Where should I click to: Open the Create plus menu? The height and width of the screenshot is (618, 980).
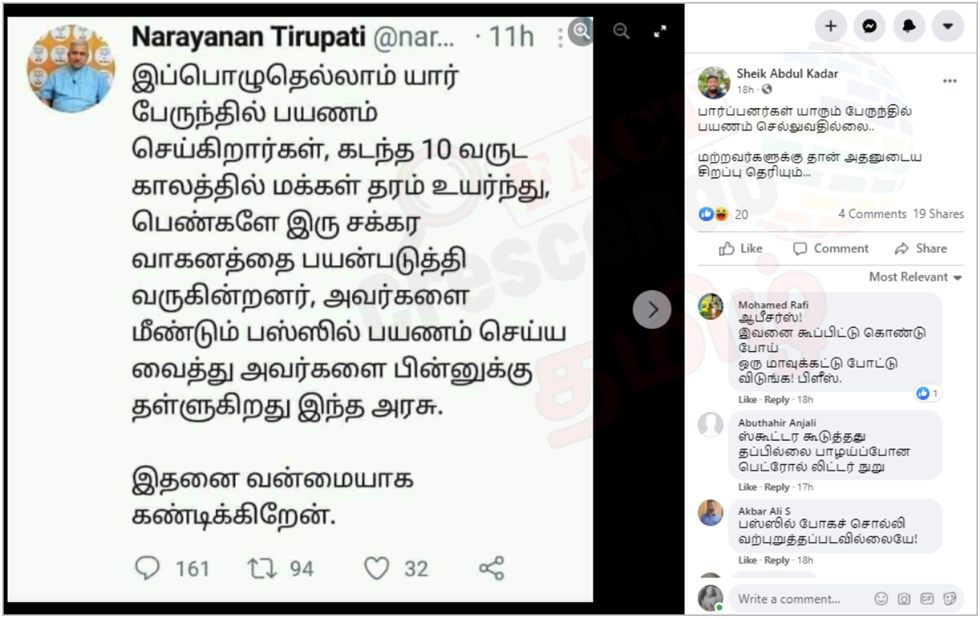831,26
